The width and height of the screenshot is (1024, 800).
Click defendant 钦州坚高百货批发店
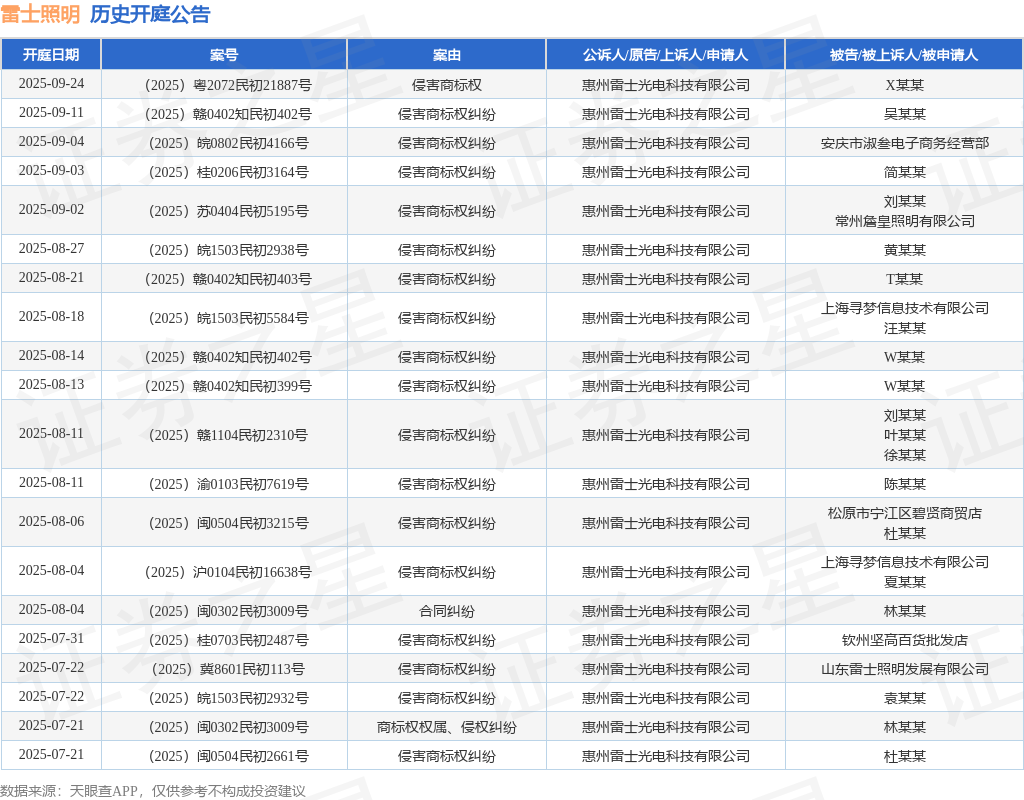[x=904, y=640]
